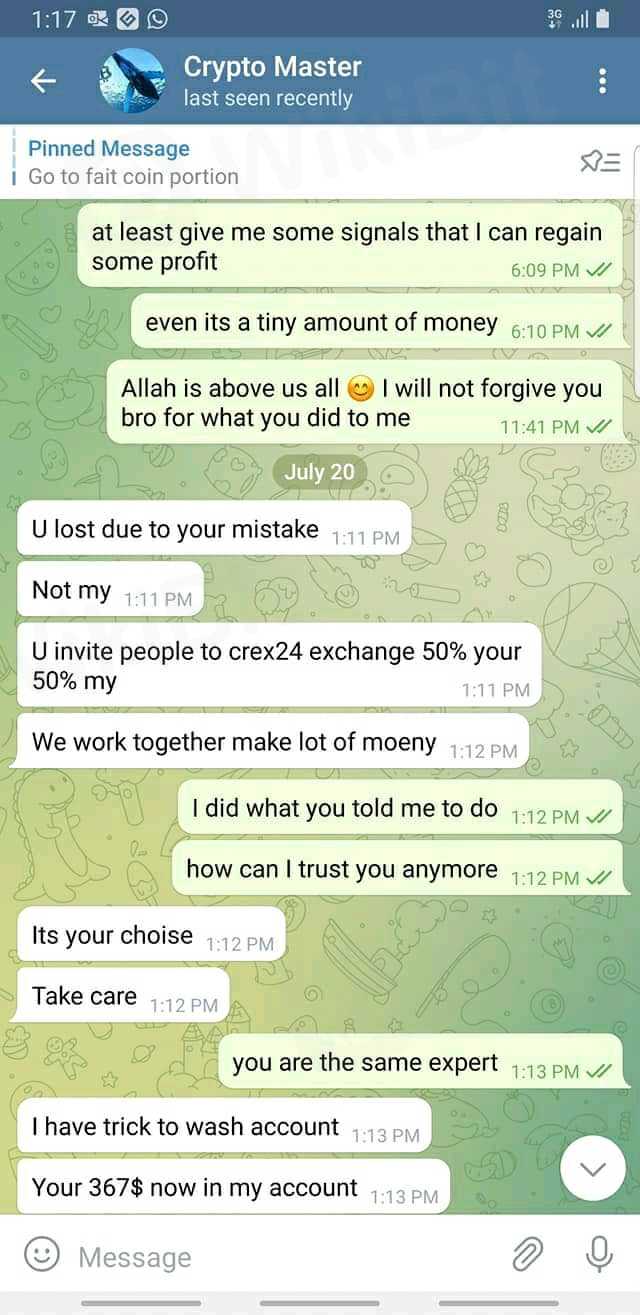The width and height of the screenshot is (640, 1315).
Task: Tap the Crypto Master chat title
Action: 272,67
